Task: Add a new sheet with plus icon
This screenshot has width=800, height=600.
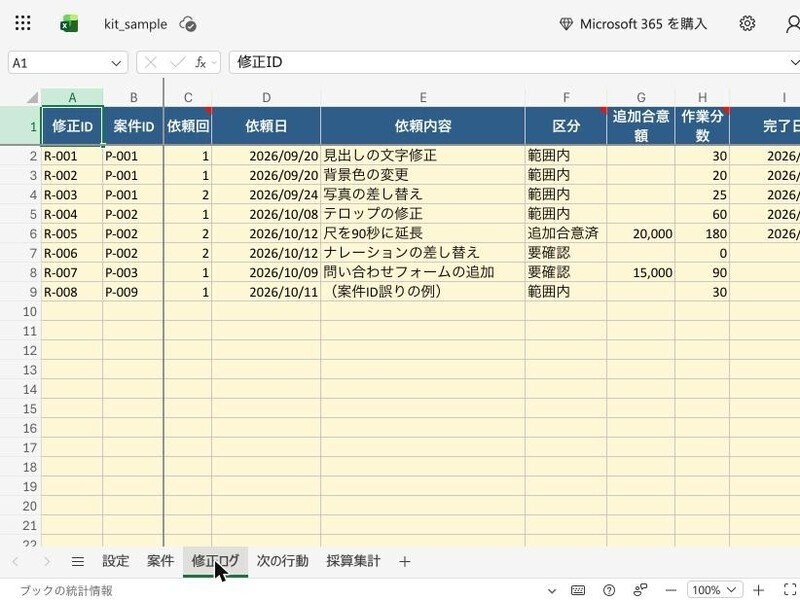Action: pyautogui.click(x=405, y=562)
